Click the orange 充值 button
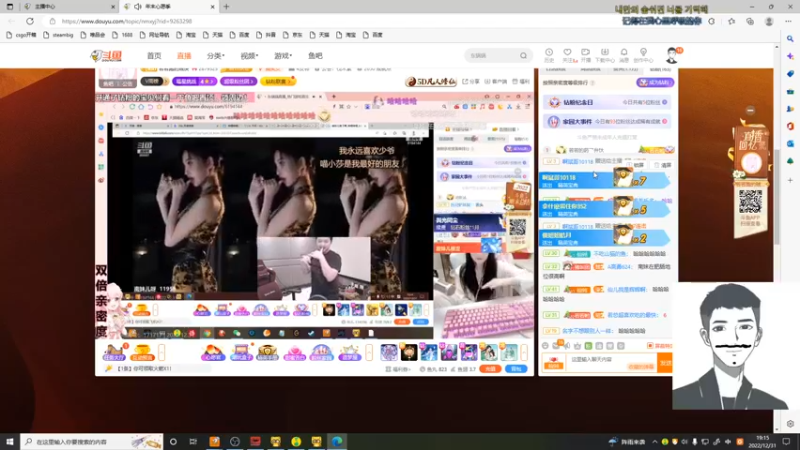Viewport: 800px width, 450px height. [x=490, y=369]
